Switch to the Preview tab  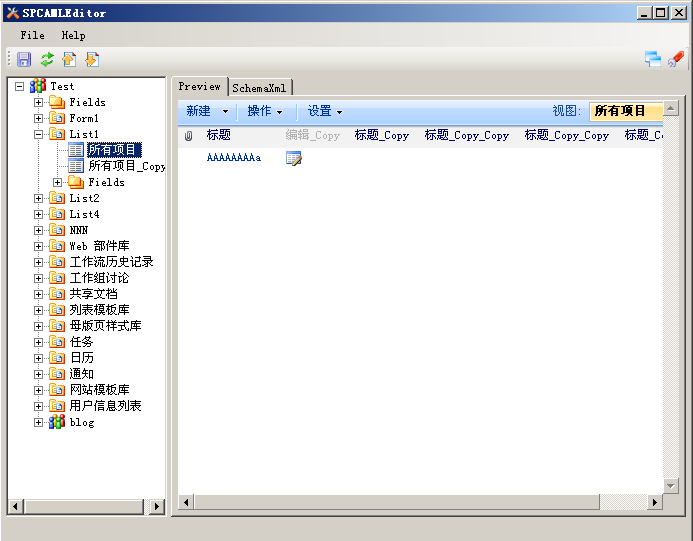tap(199, 87)
